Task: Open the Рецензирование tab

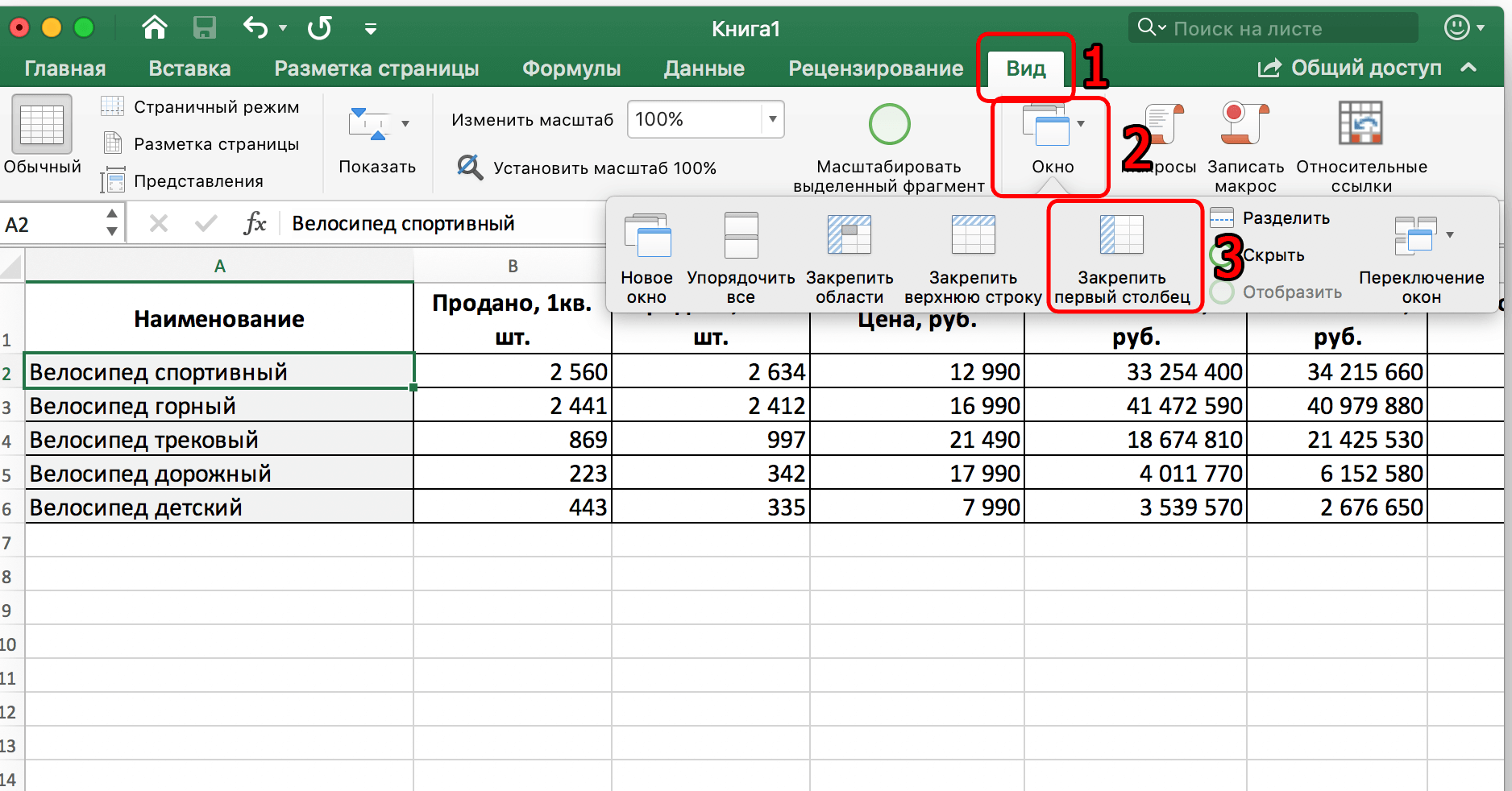Action: point(875,68)
